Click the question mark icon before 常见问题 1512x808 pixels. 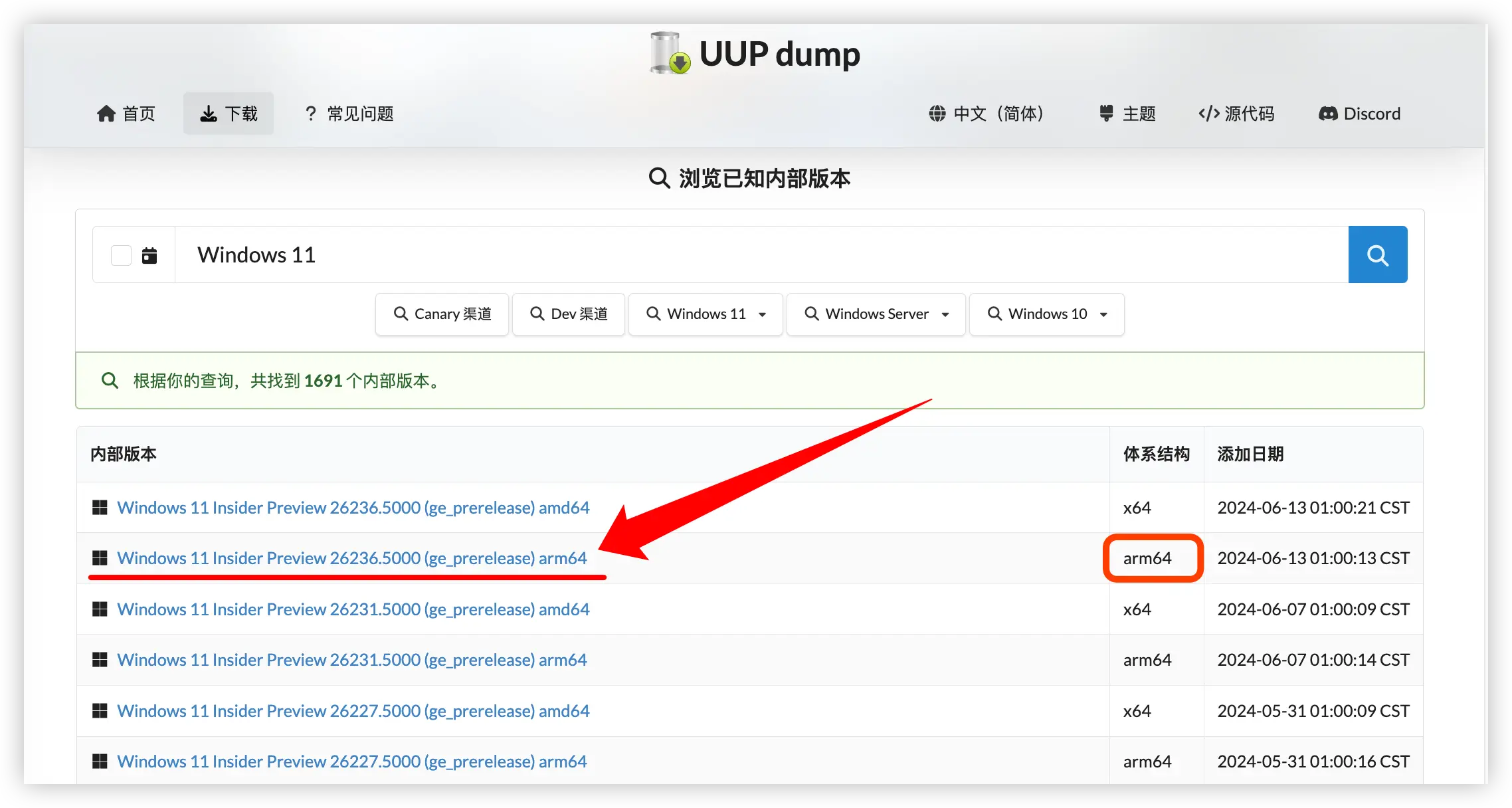coord(310,114)
